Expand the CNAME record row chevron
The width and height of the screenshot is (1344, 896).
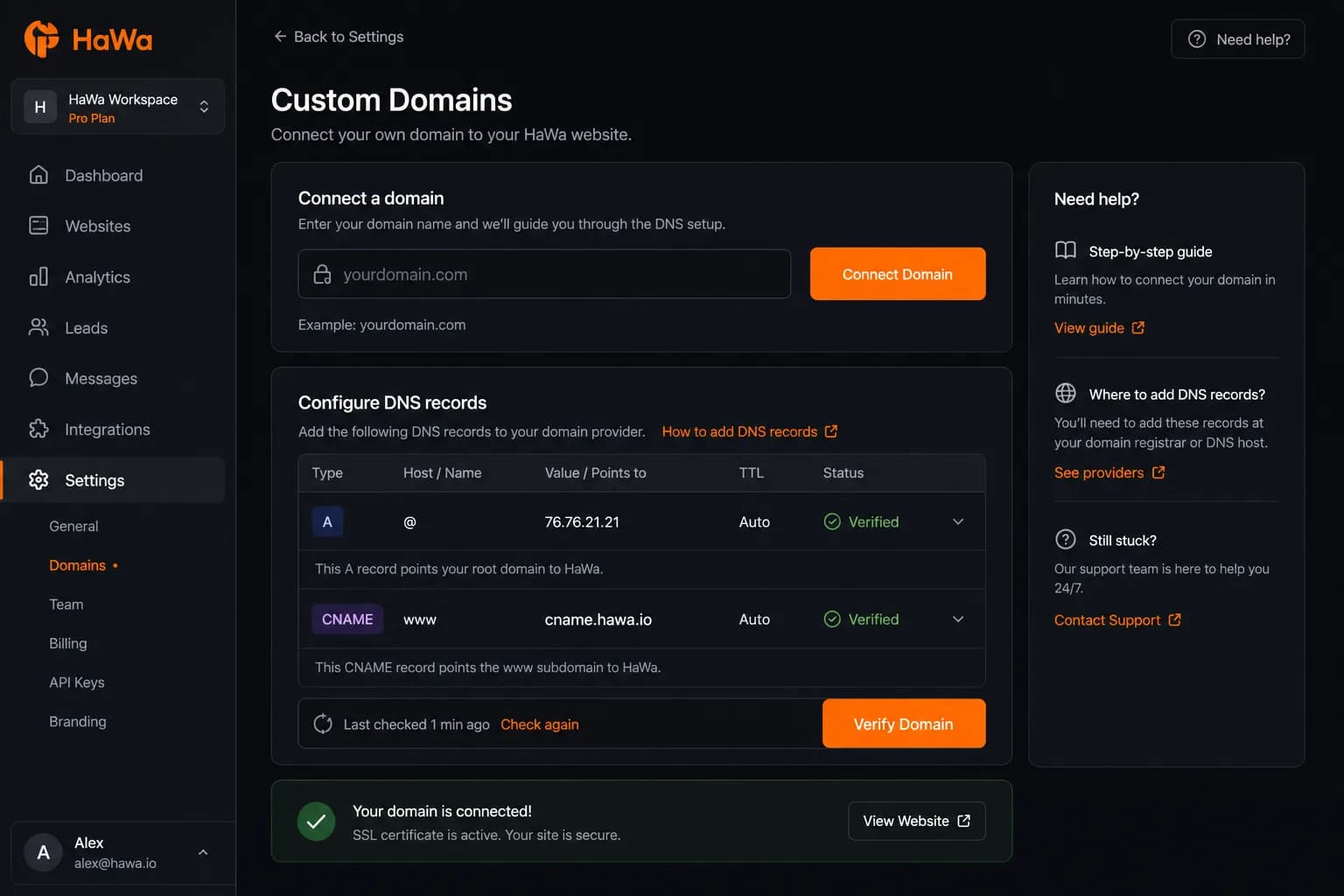[x=958, y=619]
